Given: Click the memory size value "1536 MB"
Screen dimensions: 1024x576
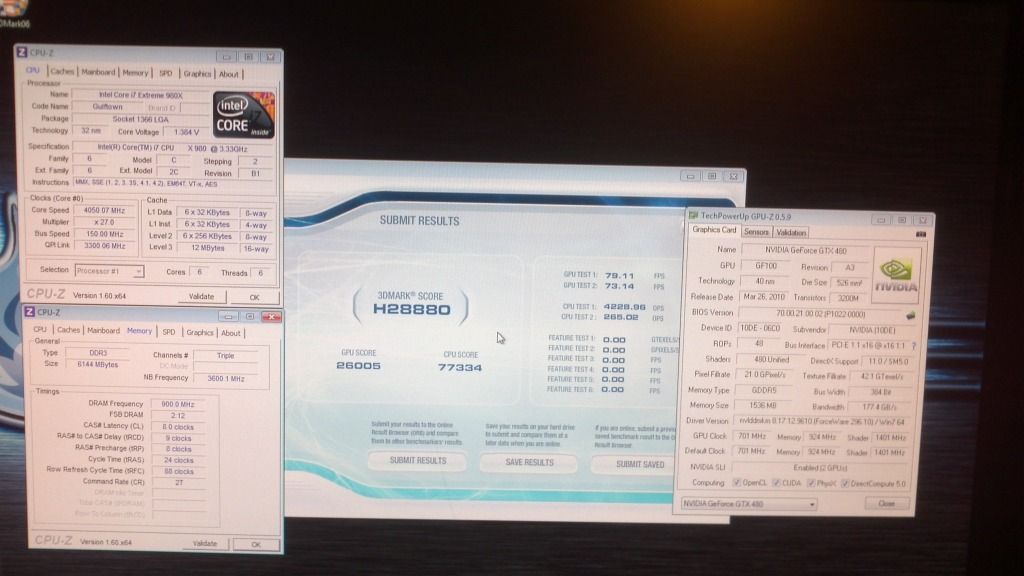Looking at the screenshot, I should [763, 406].
